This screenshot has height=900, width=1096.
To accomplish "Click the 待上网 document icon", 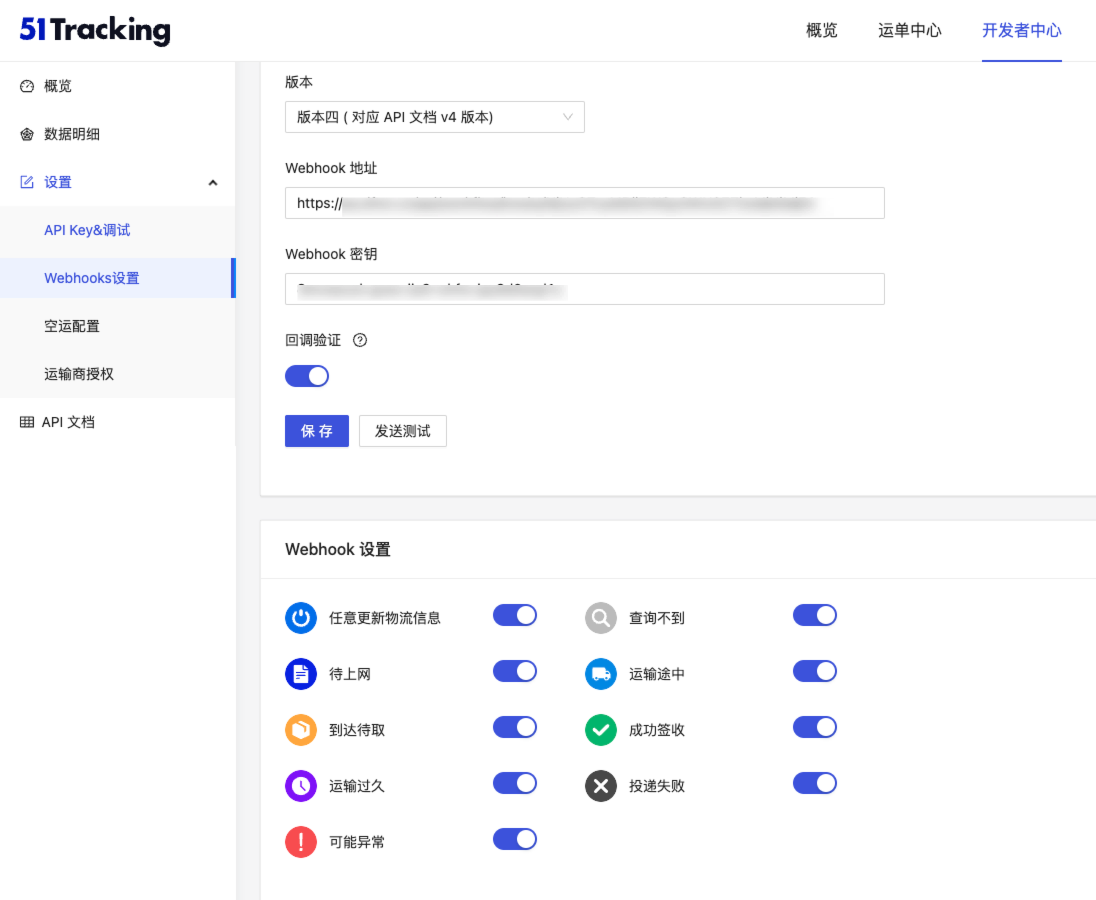I will point(301,674).
